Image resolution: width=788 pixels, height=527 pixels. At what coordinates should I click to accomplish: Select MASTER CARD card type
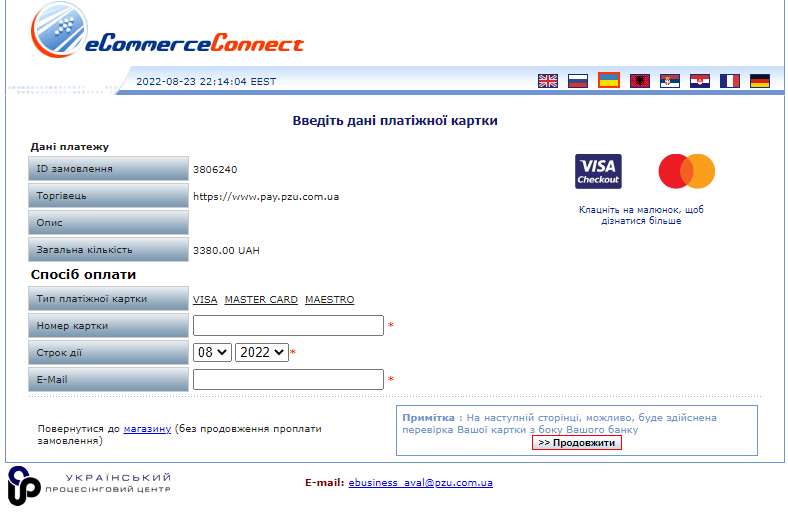point(261,300)
